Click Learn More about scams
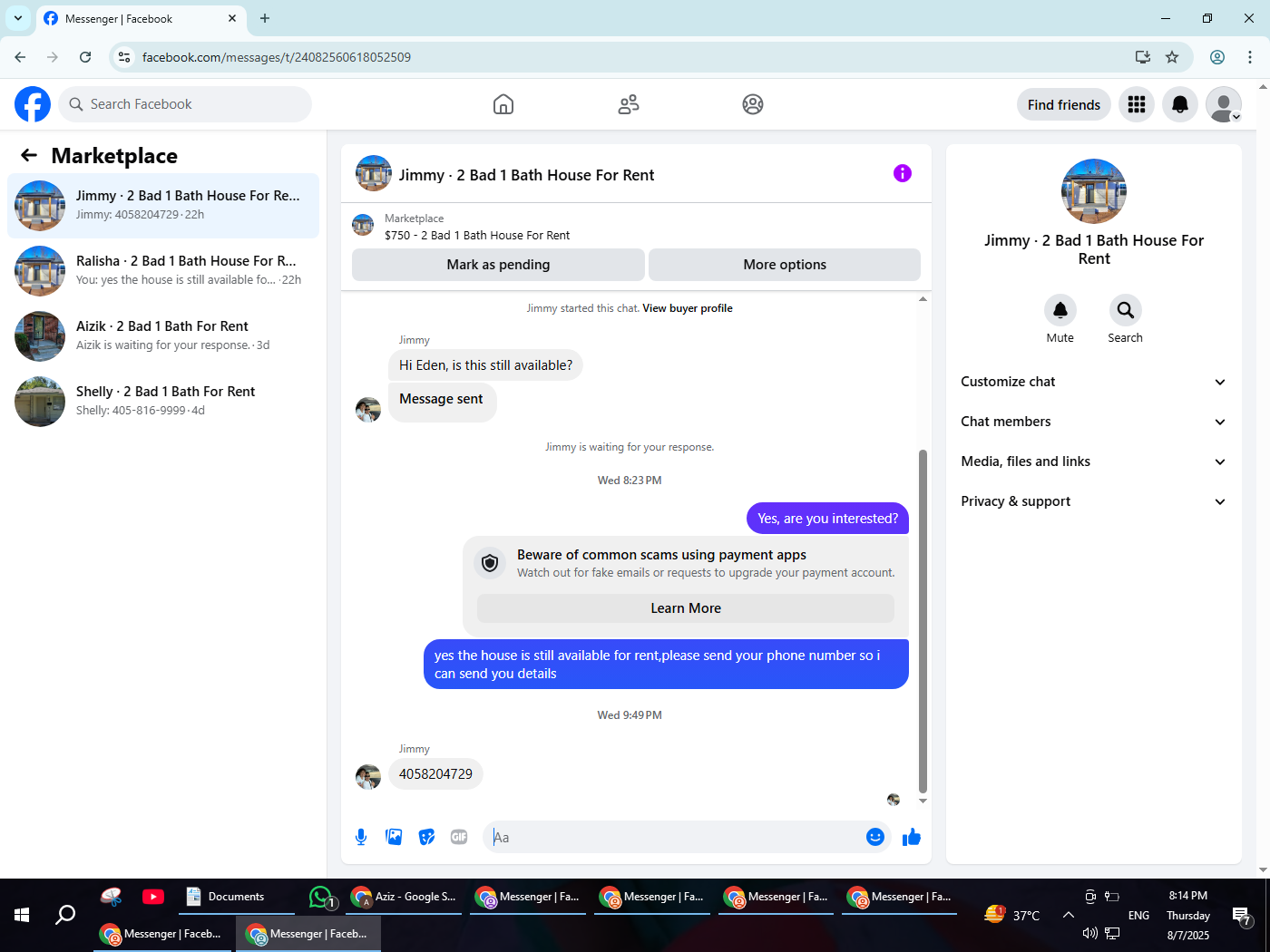 (x=686, y=608)
